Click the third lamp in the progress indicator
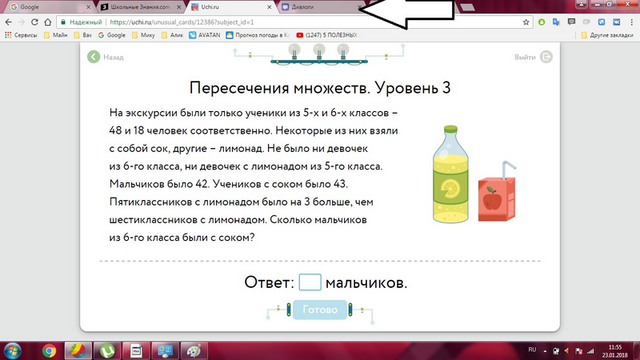This screenshot has height=360, width=640. click(343, 52)
